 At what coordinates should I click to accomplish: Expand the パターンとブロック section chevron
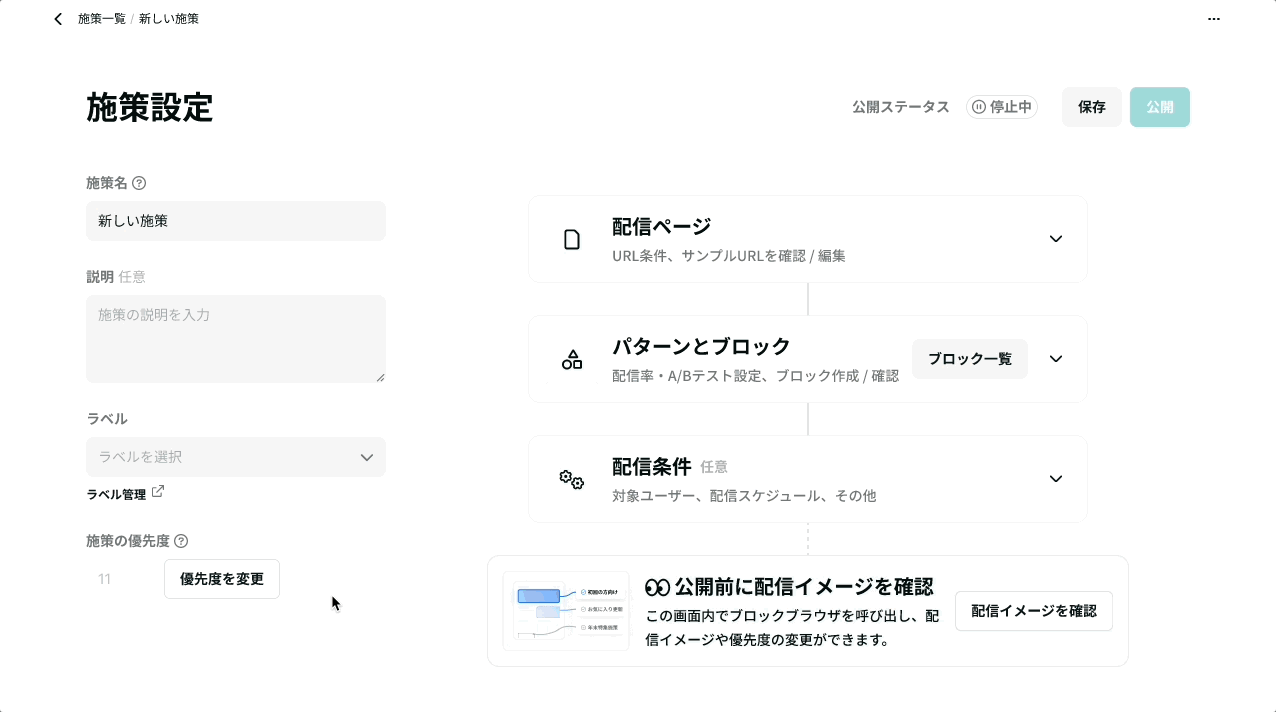1056,359
